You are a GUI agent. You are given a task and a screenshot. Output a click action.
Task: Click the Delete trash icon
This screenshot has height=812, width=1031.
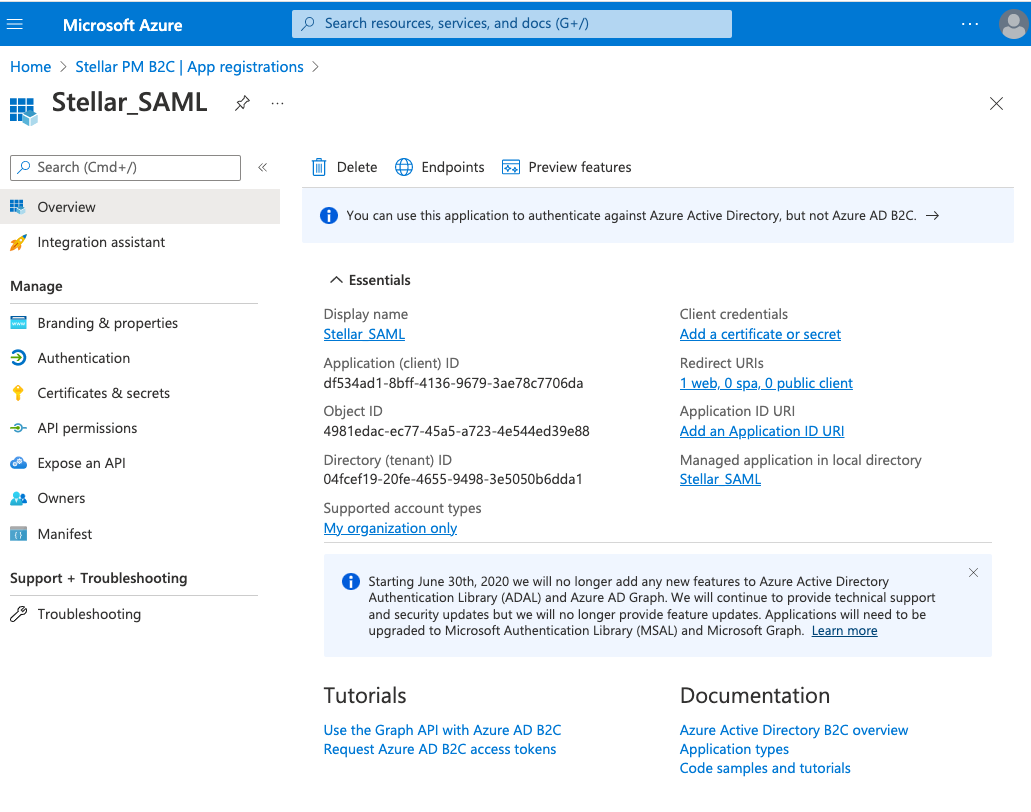point(319,167)
